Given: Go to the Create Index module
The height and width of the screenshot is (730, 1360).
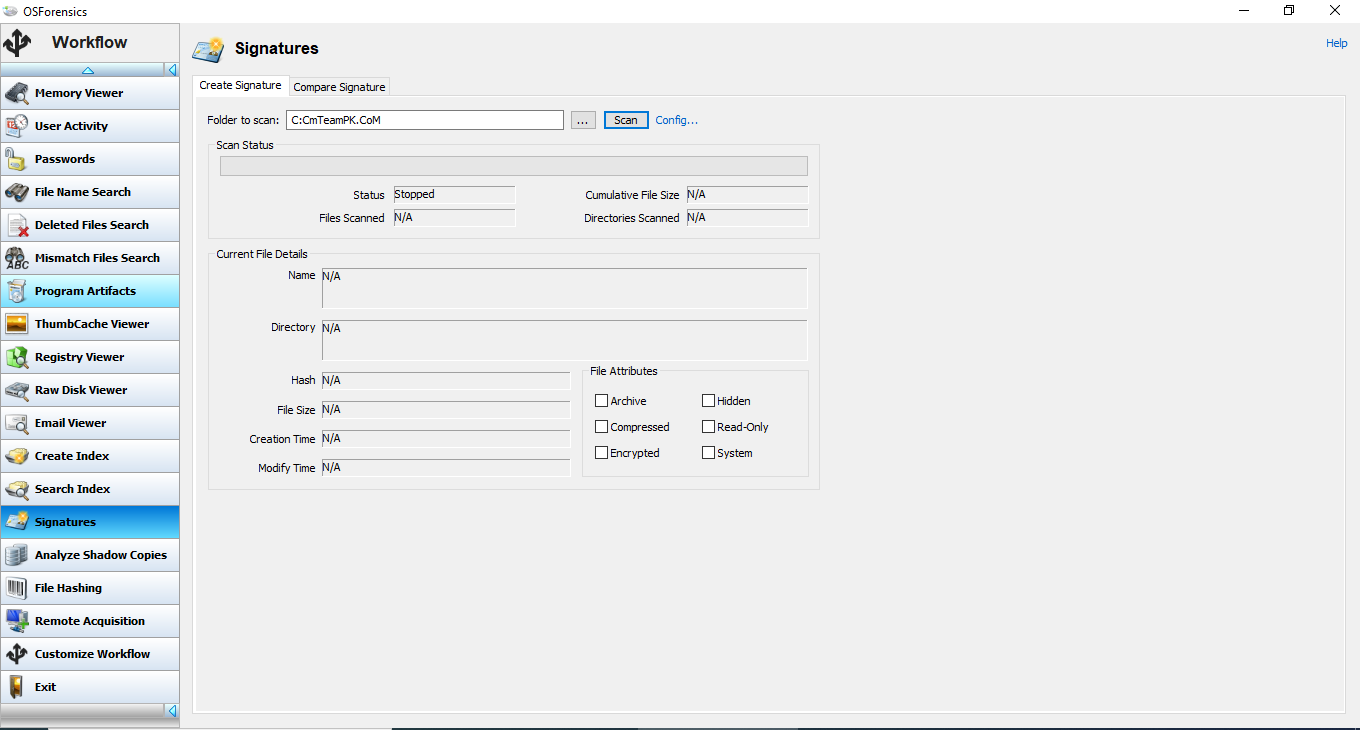Looking at the screenshot, I should click(x=90, y=456).
